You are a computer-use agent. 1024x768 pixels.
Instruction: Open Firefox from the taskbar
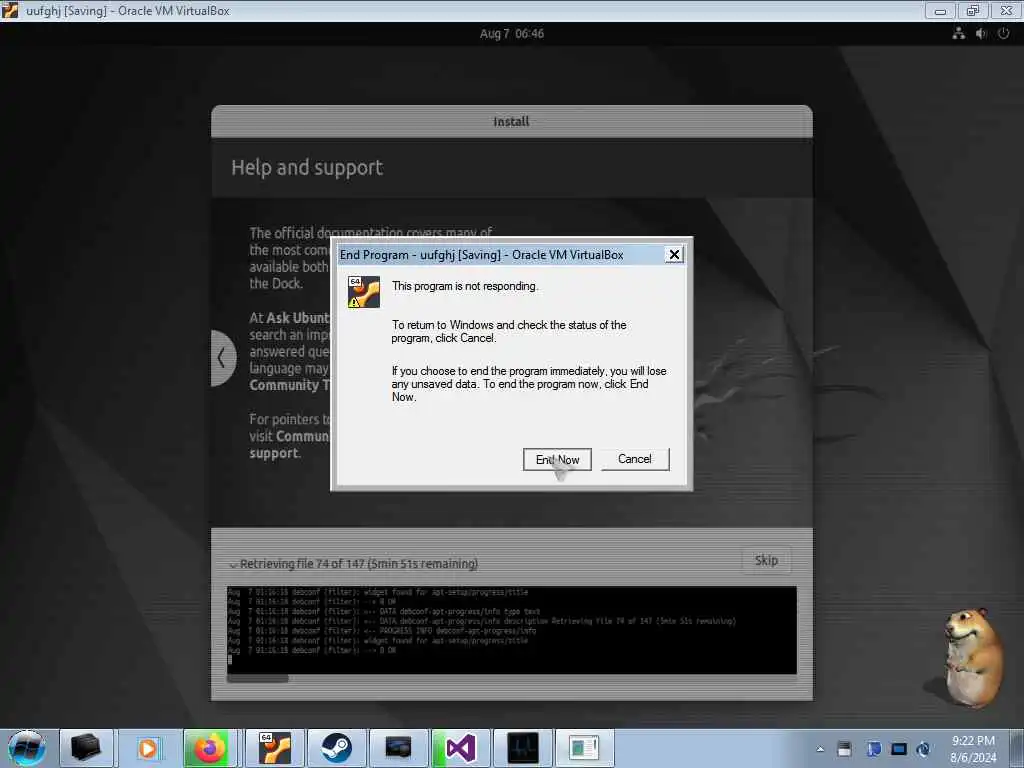pyautogui.click(x=209, y=748)
